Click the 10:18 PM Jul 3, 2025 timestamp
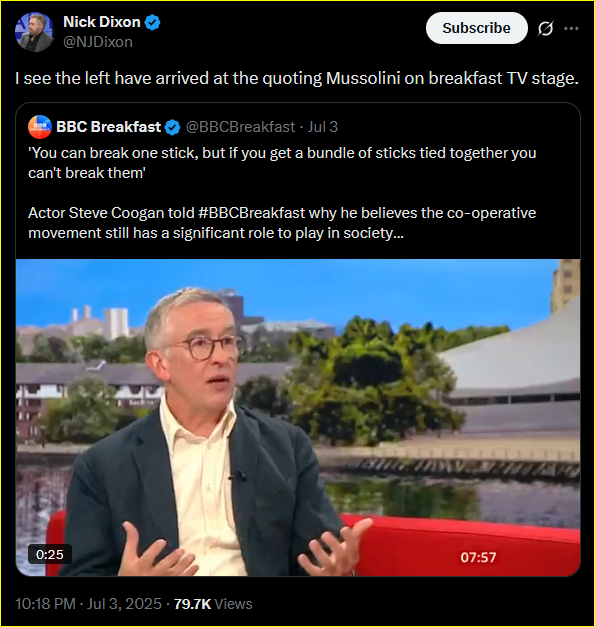The width and height of the screenshot is (595, 627). 88,604
